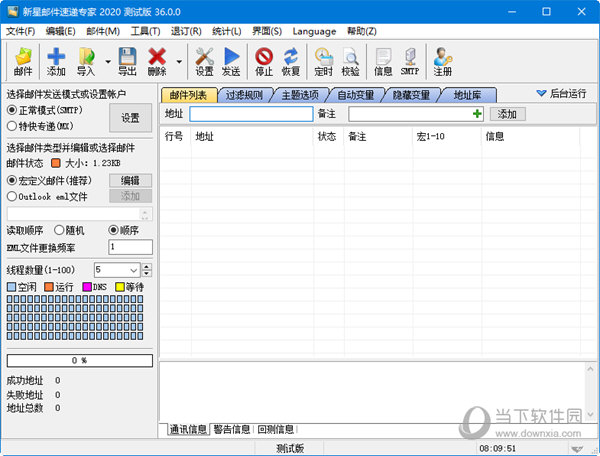Click the 停止 stop icon
The width and height of the screenshot is (600, 456).
(x=264, y=61)
